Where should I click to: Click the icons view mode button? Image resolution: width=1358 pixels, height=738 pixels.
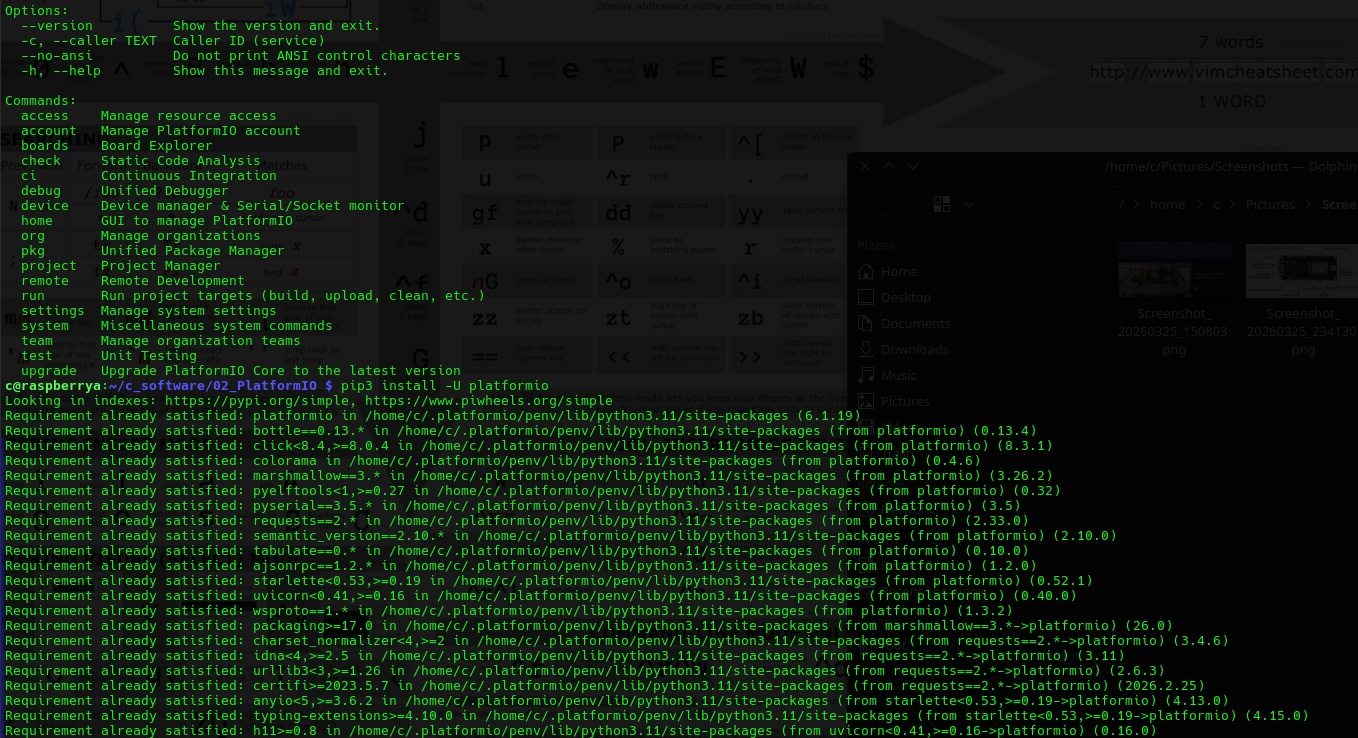(x=941, y=204)
